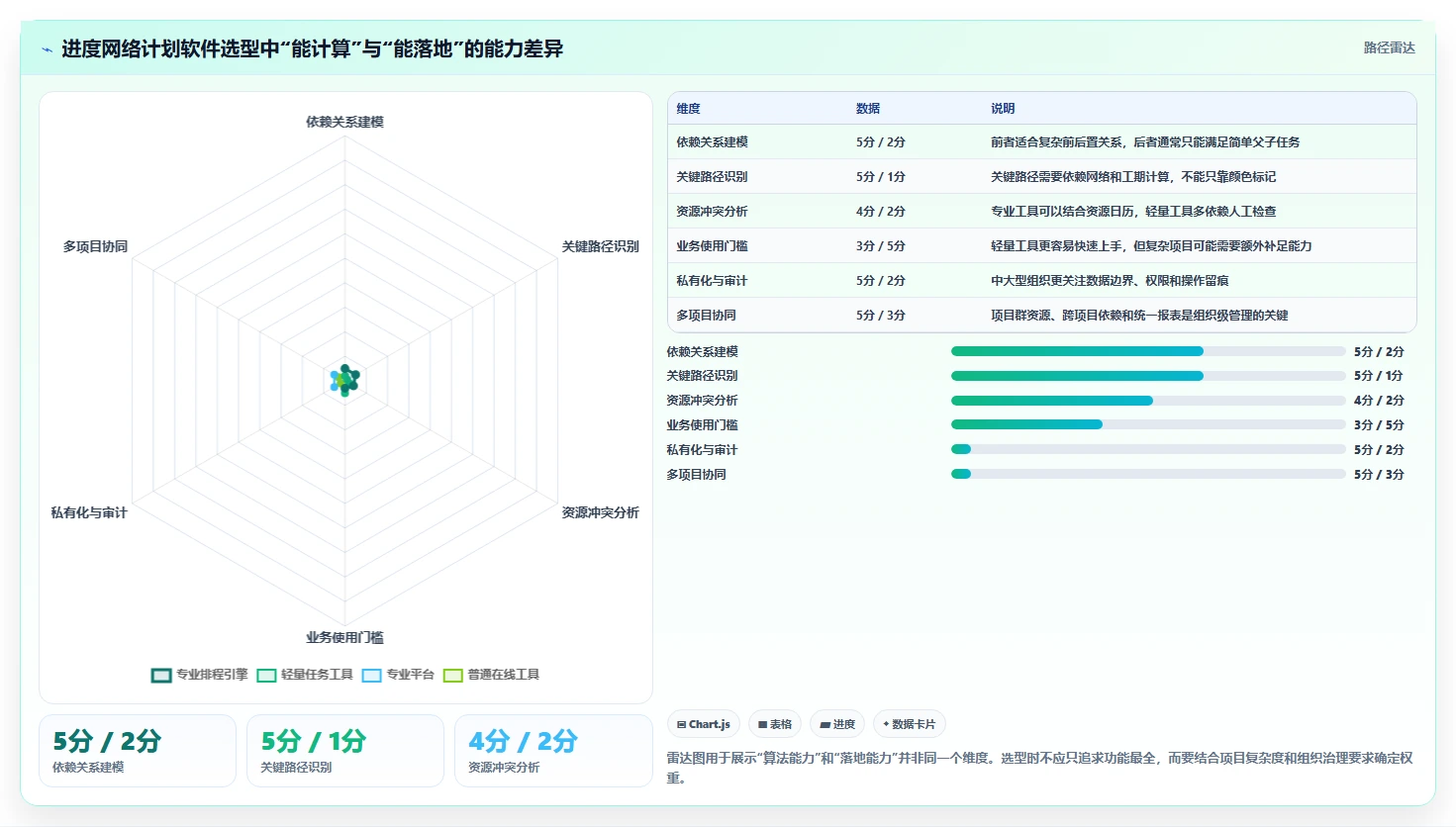Click 多项目协同 label in the progress list

(696, 475)
